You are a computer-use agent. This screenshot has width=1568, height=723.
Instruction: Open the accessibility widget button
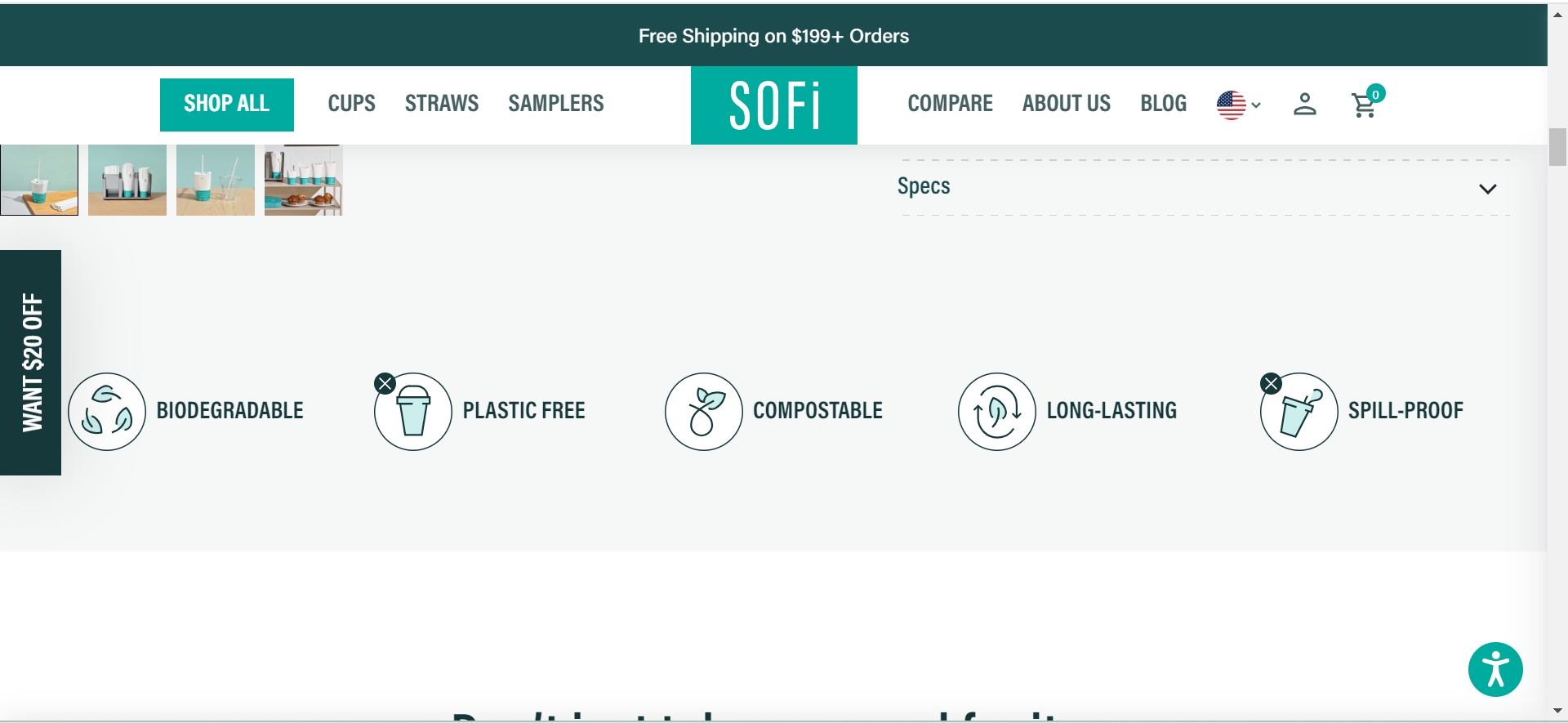tap(1495, 670)
